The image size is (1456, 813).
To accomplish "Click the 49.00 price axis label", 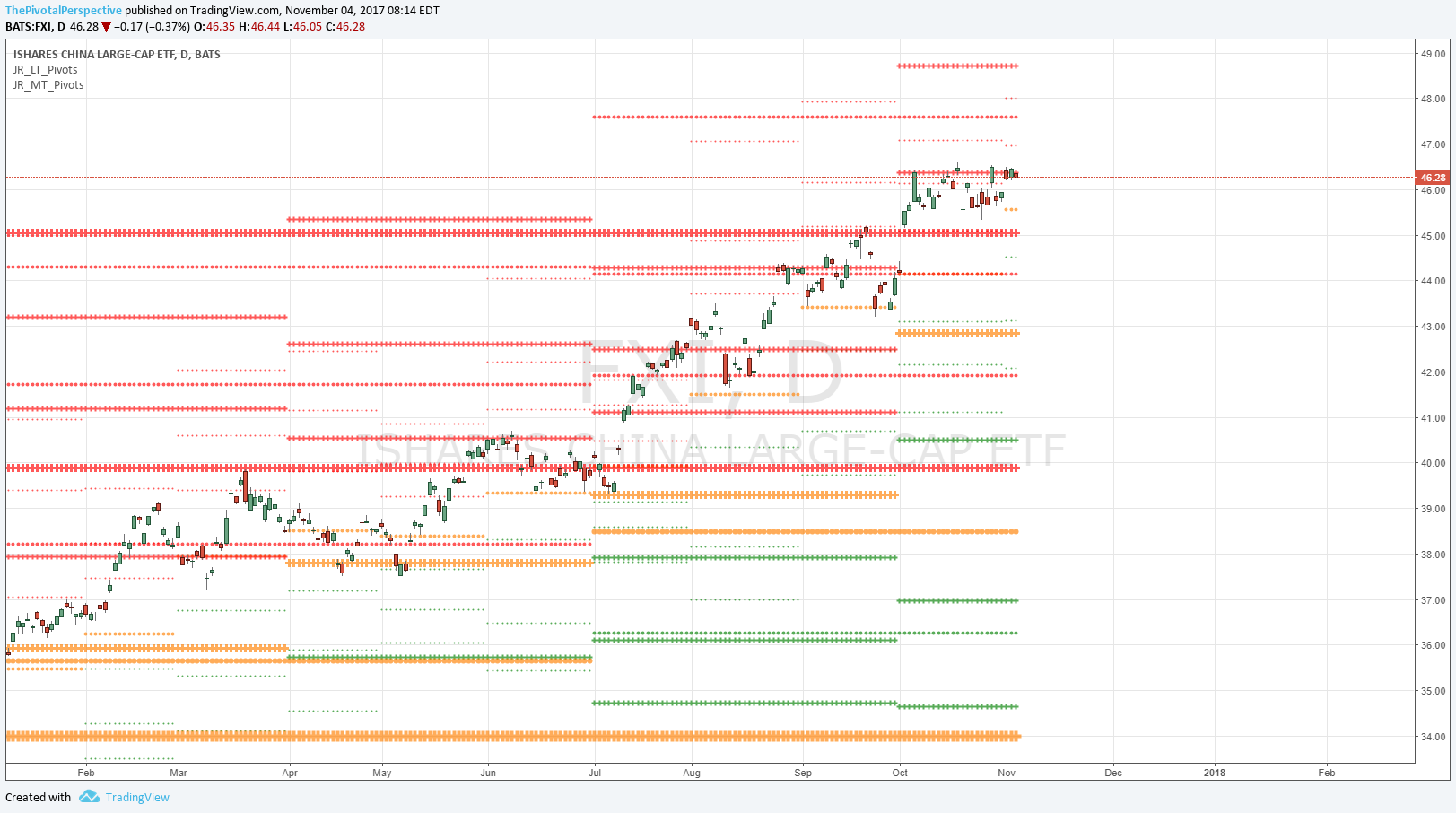I will [1433, 54].
